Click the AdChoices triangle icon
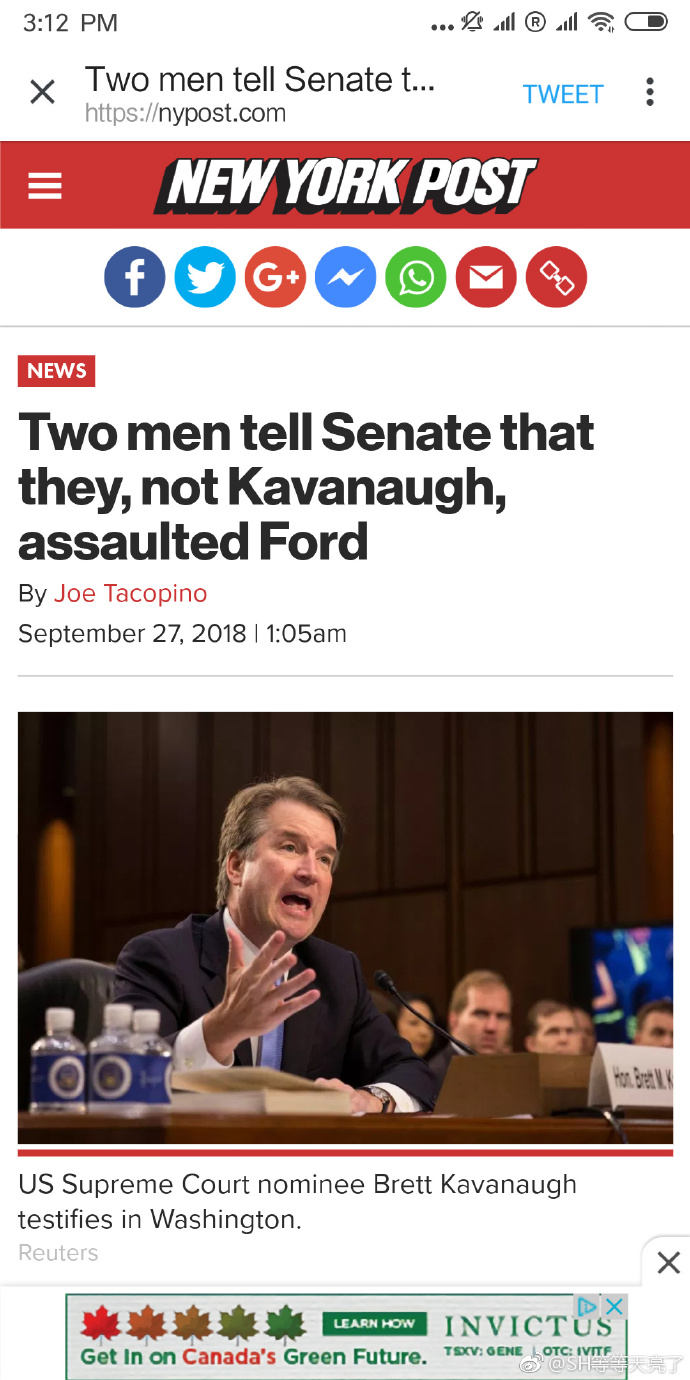Viewport: 690px width, 1380px height. pyautogui.click(x=588, y=1306)
